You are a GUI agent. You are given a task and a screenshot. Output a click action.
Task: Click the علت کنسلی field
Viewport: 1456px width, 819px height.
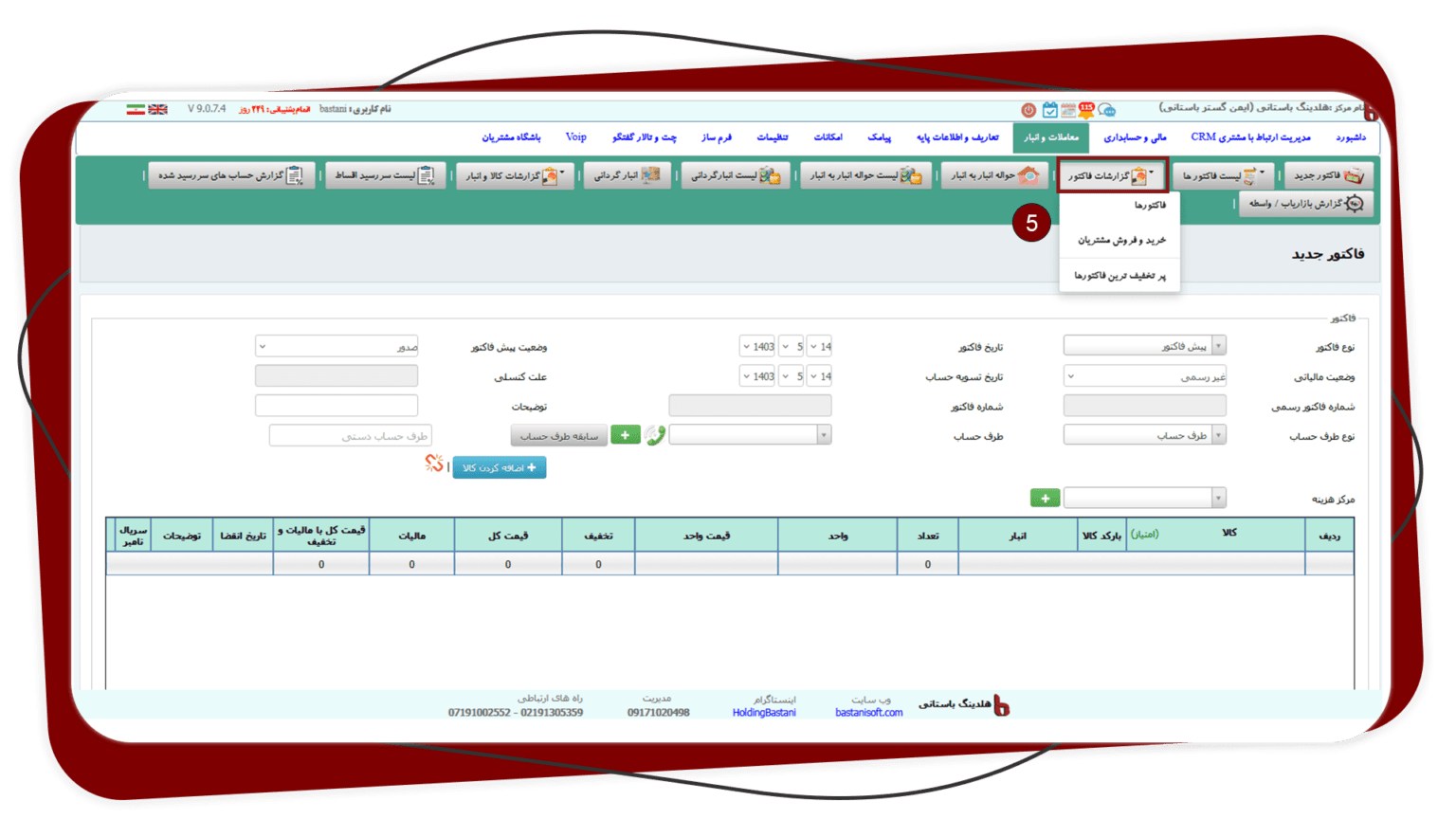[x=337, y=376]
